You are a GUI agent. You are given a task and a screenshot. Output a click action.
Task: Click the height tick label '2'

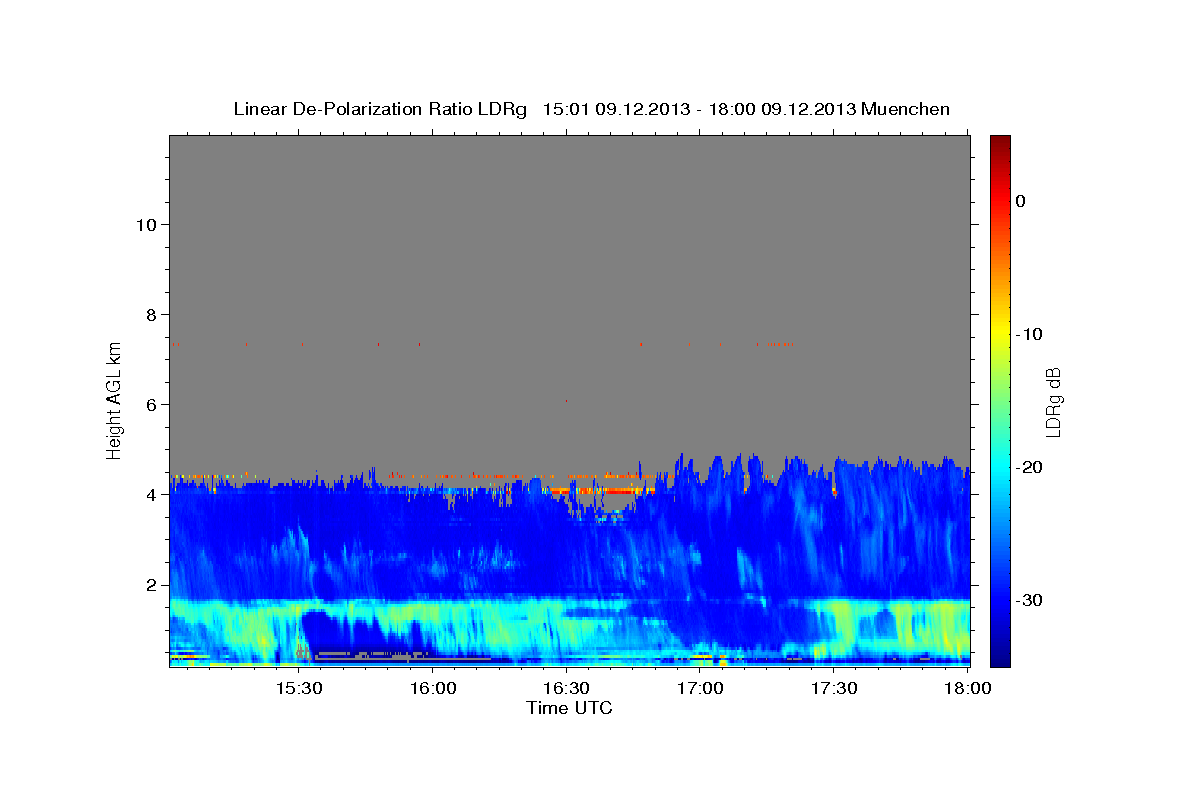149,584
